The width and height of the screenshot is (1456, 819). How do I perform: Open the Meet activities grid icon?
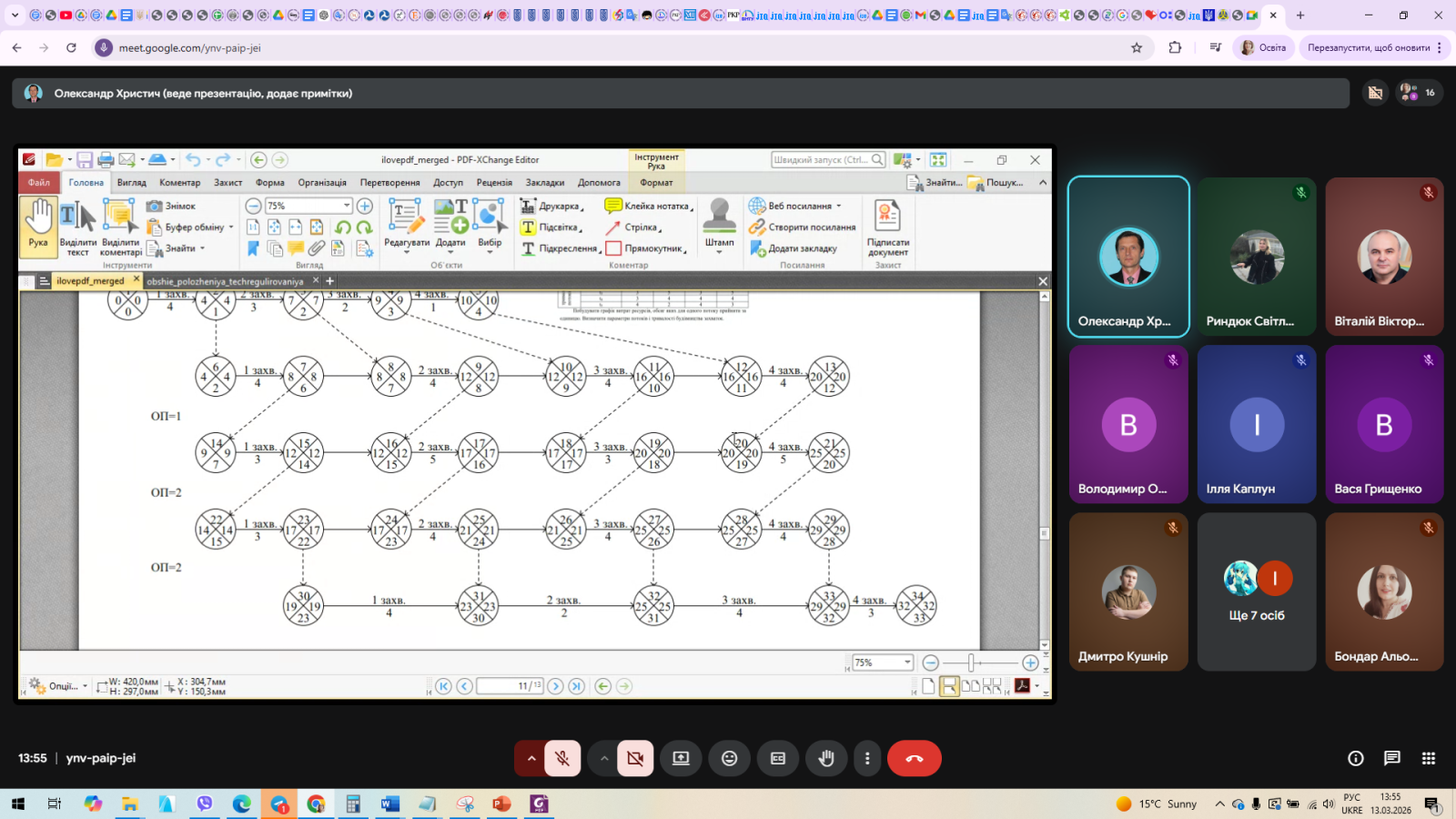(1428, 758)
